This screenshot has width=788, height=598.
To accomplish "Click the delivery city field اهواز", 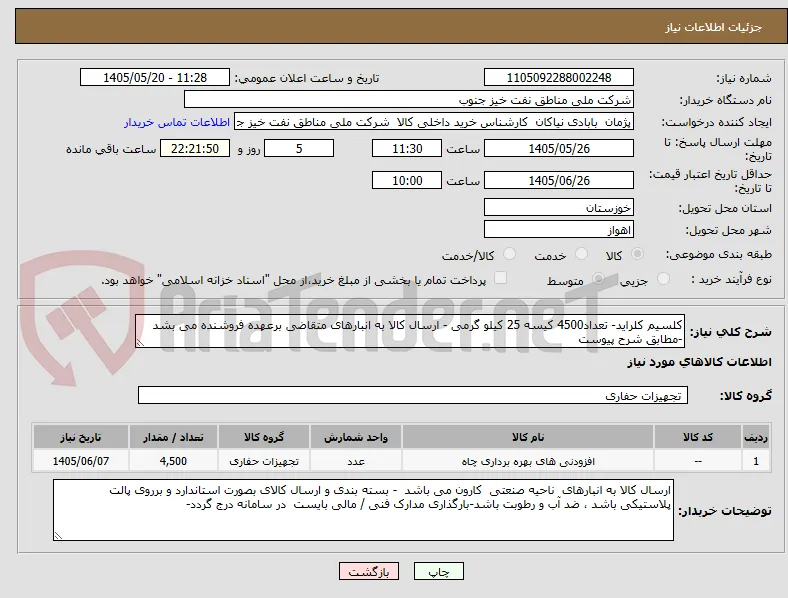I will tap(559, 230).
